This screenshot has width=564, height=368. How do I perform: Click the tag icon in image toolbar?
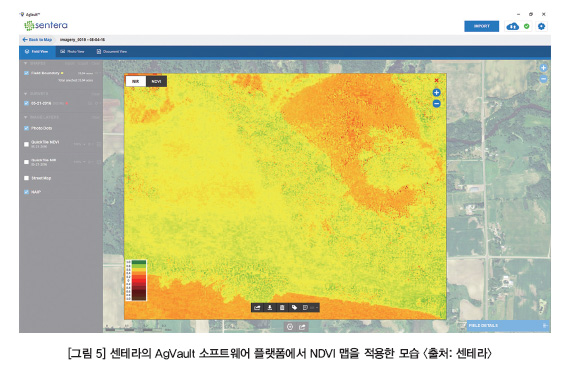point(294,308)
